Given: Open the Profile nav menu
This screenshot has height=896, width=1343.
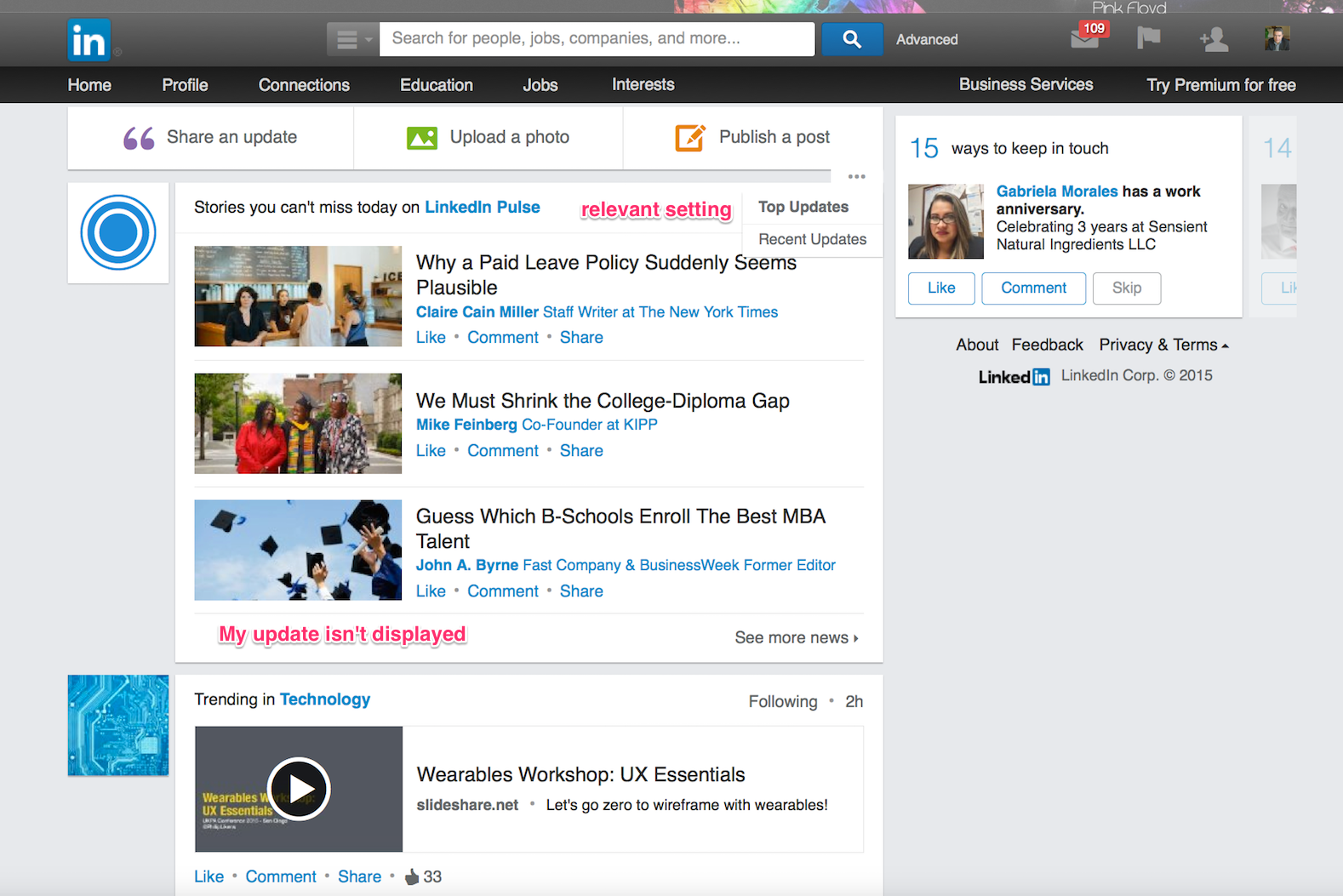Looking at the screenshot, I should tap(185, 85).
